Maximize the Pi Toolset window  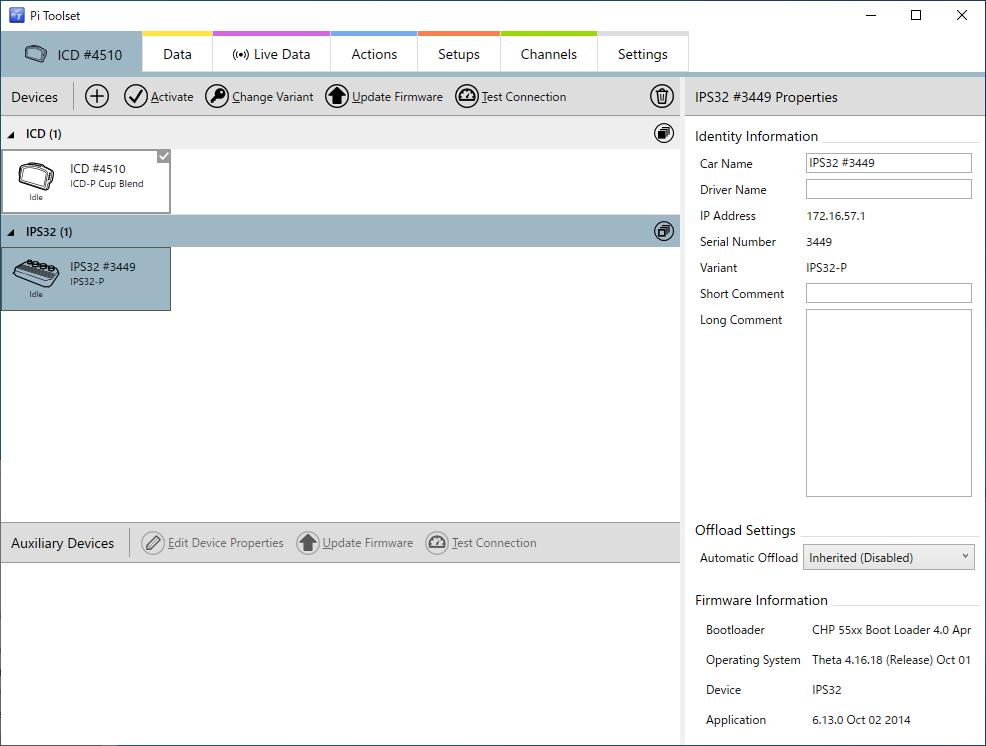point(916,15)
